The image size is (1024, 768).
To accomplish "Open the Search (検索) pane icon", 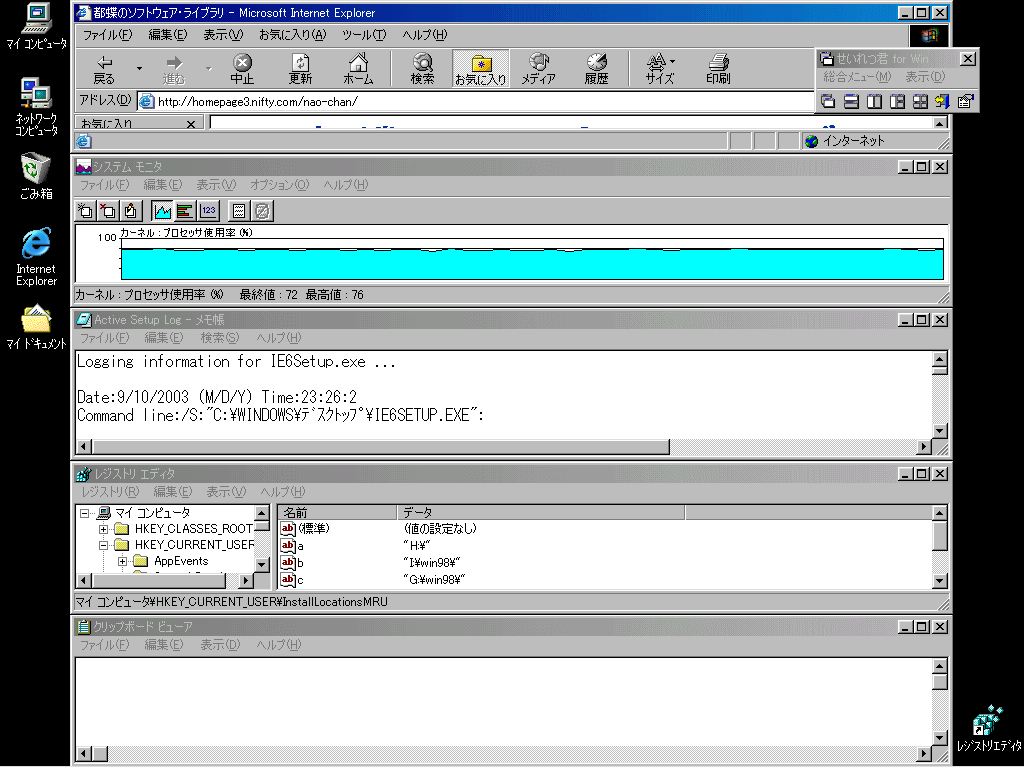I will 423,69.
